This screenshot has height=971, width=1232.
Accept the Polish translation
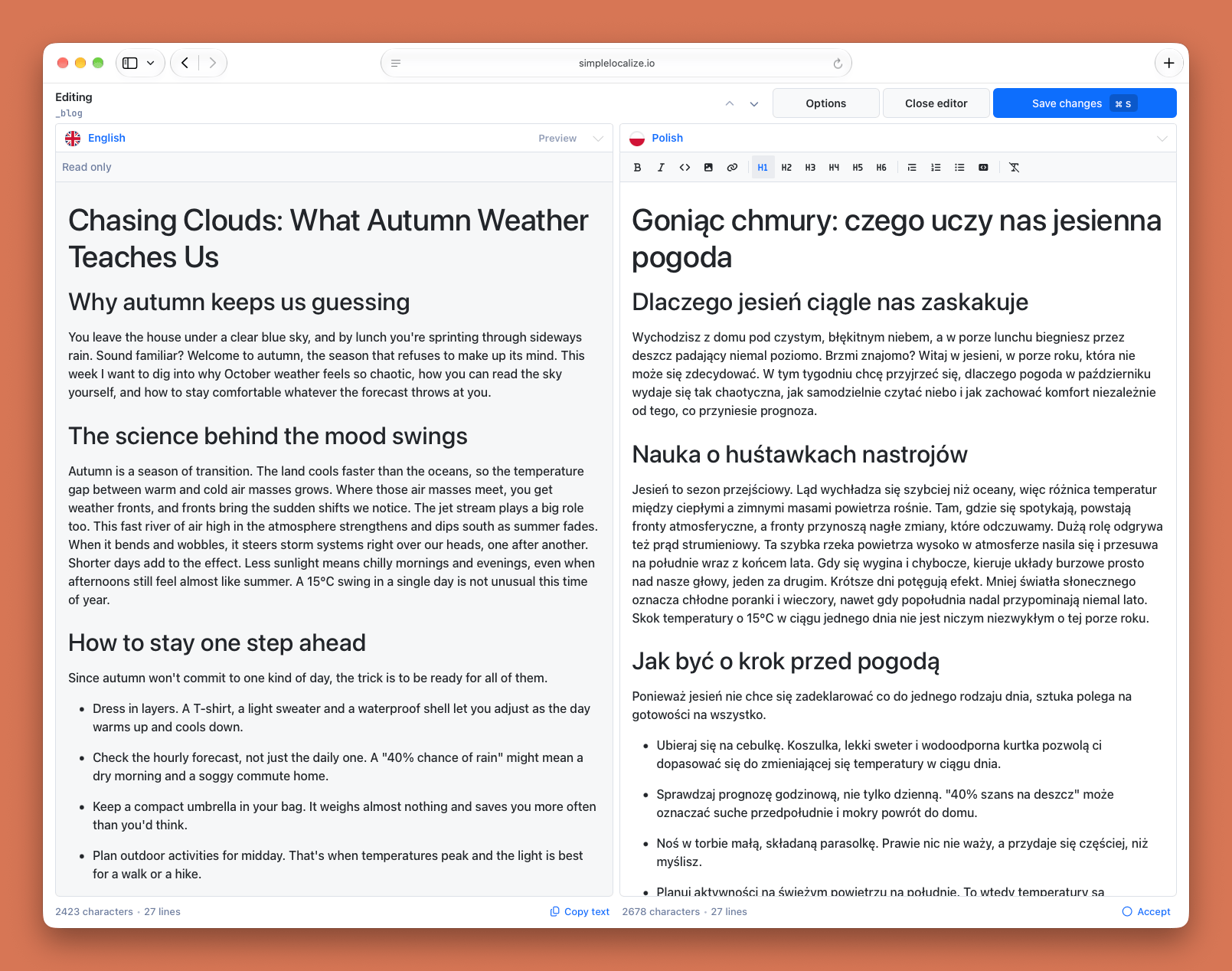[1146, 911]
